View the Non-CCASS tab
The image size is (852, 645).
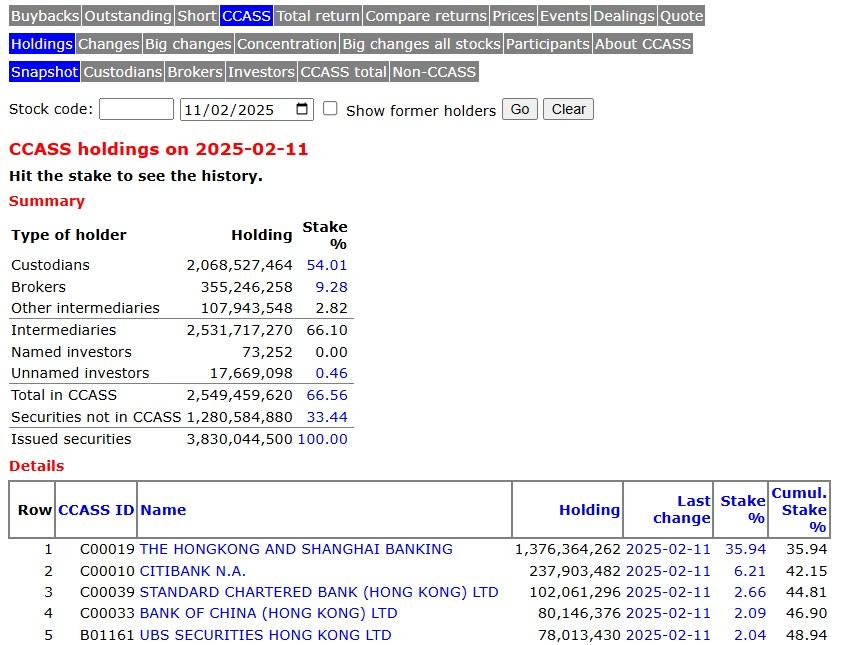(434, 72)
